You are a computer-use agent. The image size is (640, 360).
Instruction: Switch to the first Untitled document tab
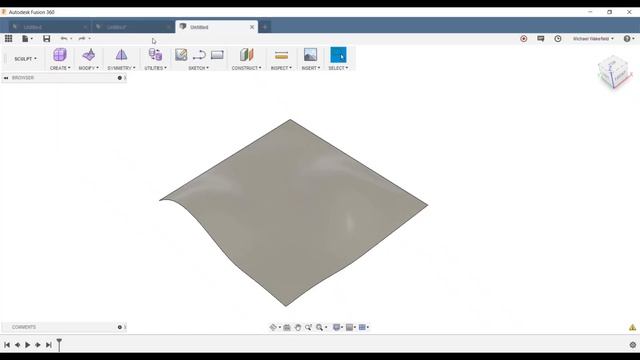click(49, 27)
